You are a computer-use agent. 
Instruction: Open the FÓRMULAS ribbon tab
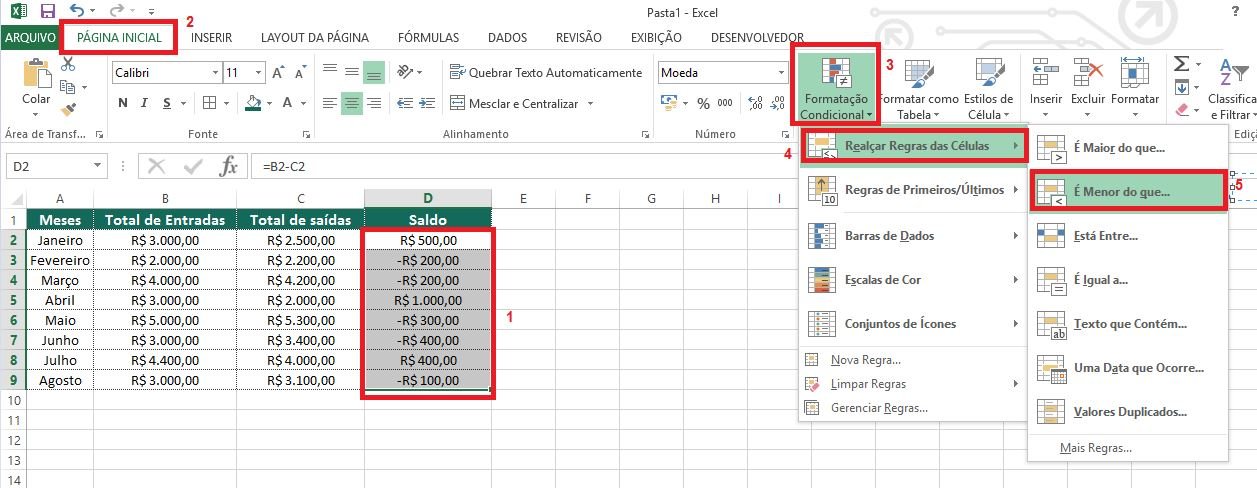click(428, 38)
